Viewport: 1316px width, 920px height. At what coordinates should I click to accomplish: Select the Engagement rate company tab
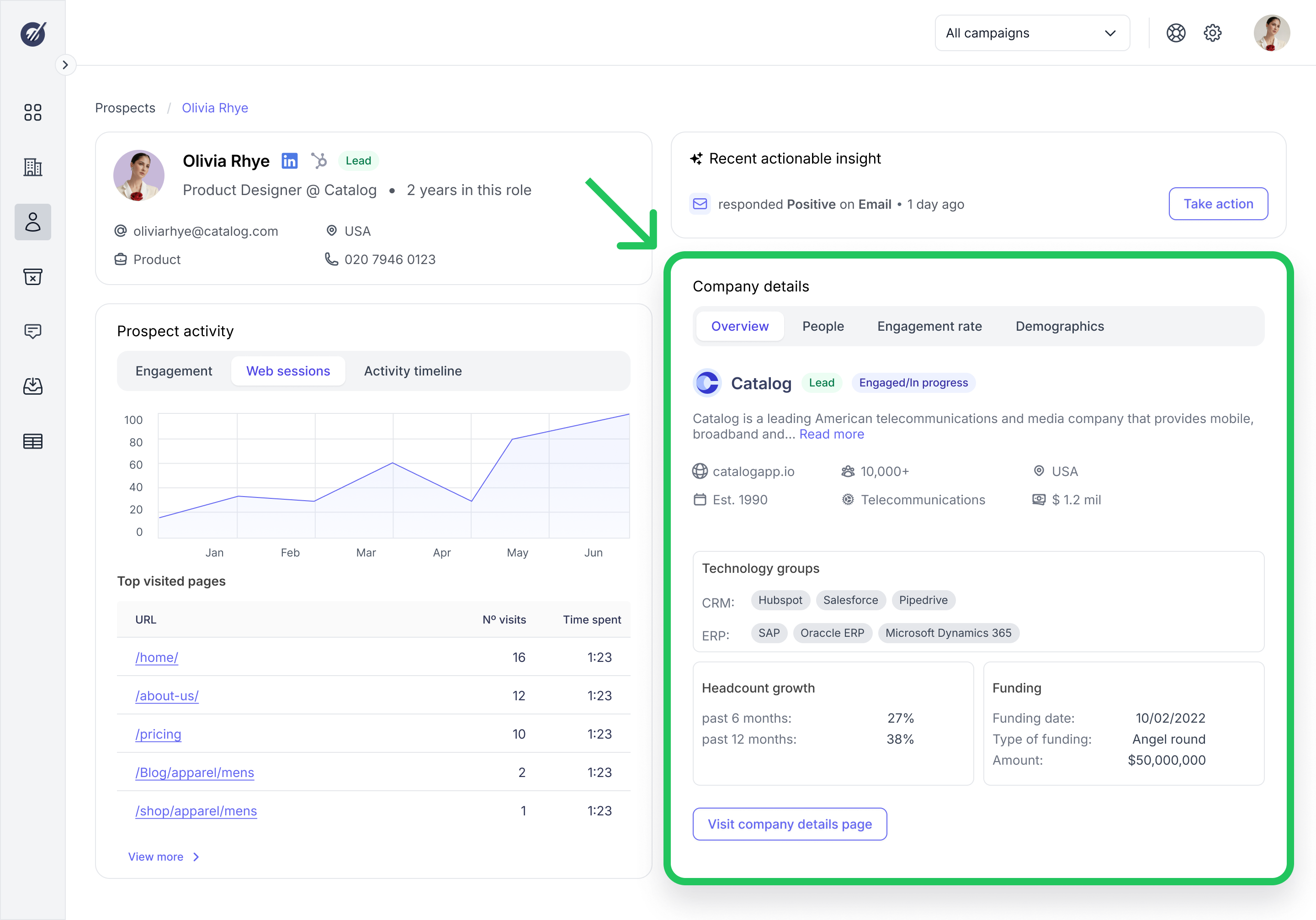(929, 327)
